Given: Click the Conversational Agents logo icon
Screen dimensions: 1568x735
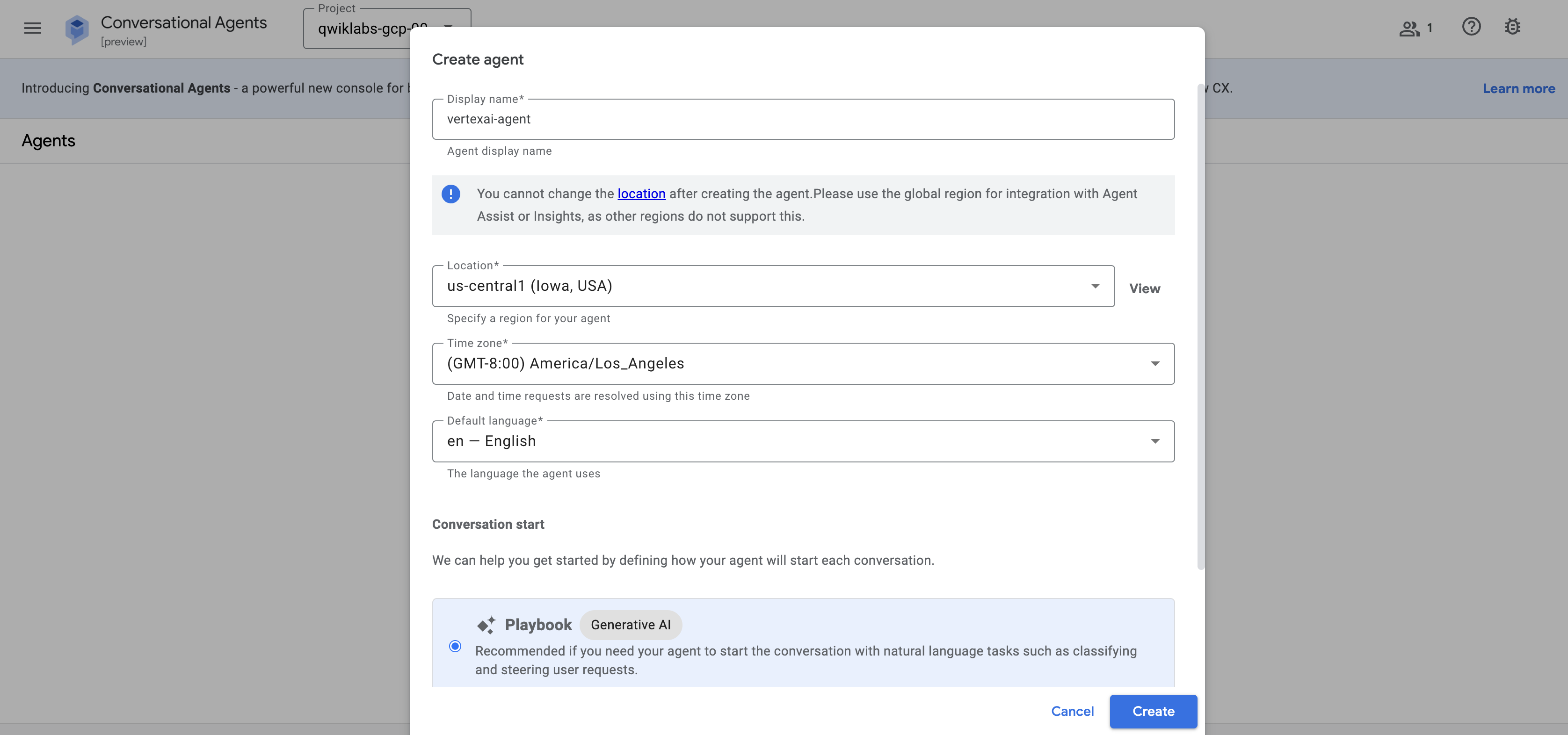Looking at the screenshot, I should [76, 28].
